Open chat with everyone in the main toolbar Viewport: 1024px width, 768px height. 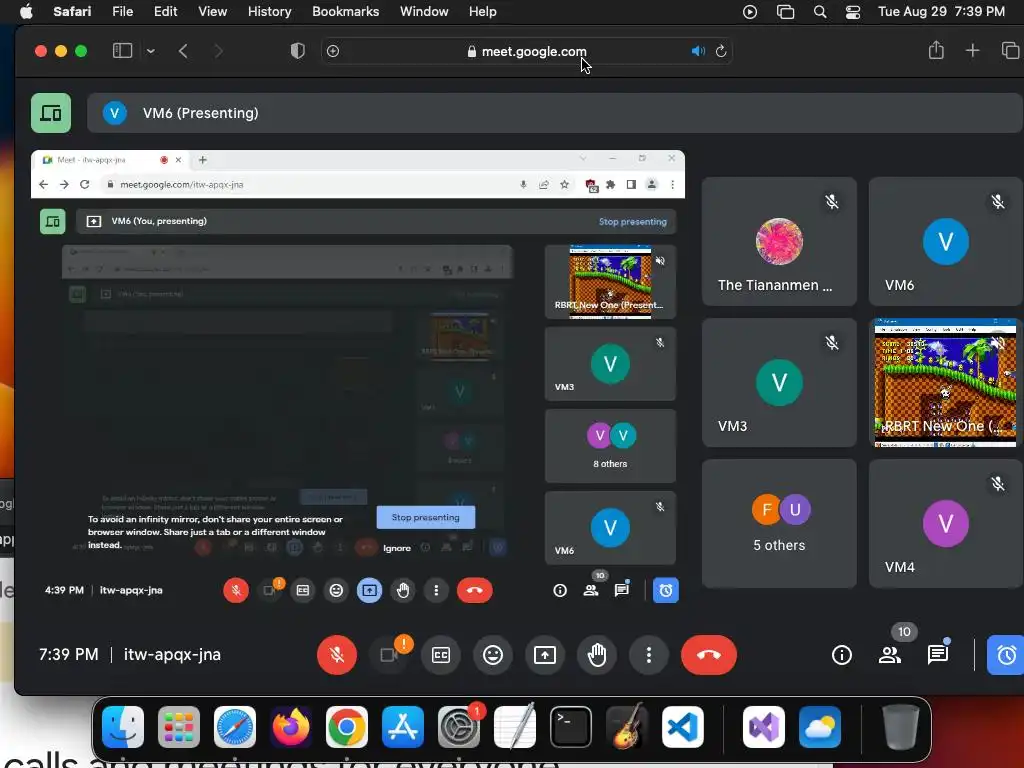point(938,654)
